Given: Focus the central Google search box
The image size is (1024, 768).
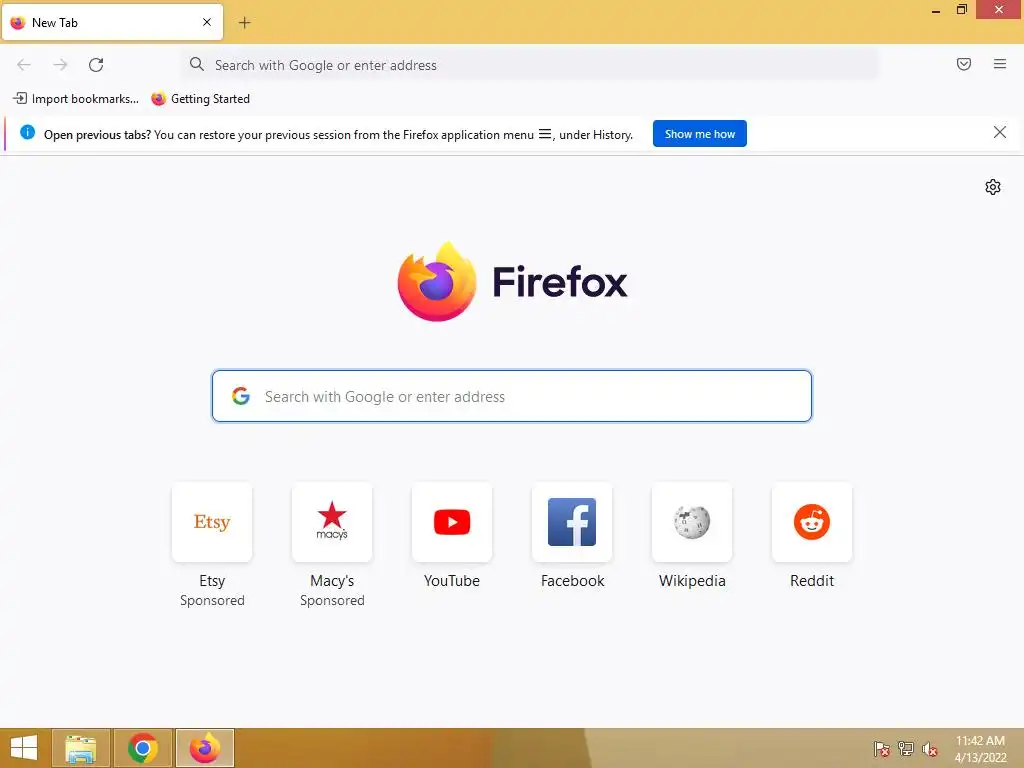Looking at the screenshot, I should pyautogui.click(x=512, y=396).
